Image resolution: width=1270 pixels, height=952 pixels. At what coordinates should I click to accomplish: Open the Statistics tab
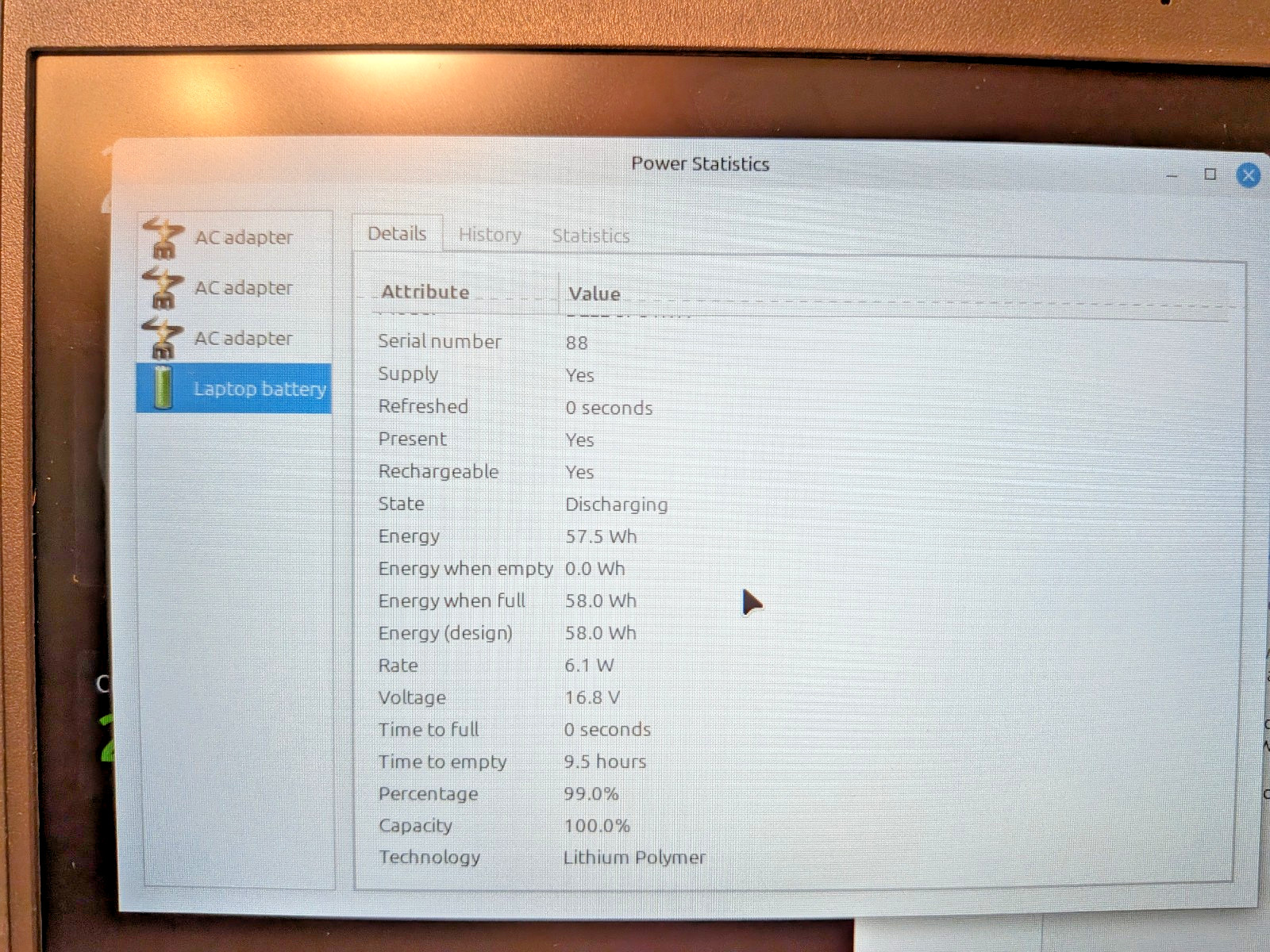[591, 236]
